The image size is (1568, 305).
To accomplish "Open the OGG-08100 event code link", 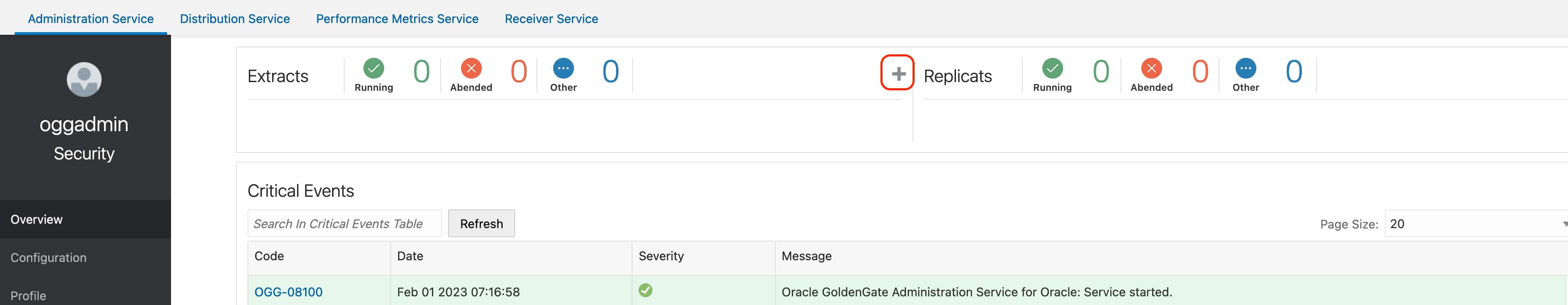I will (288, 292).
